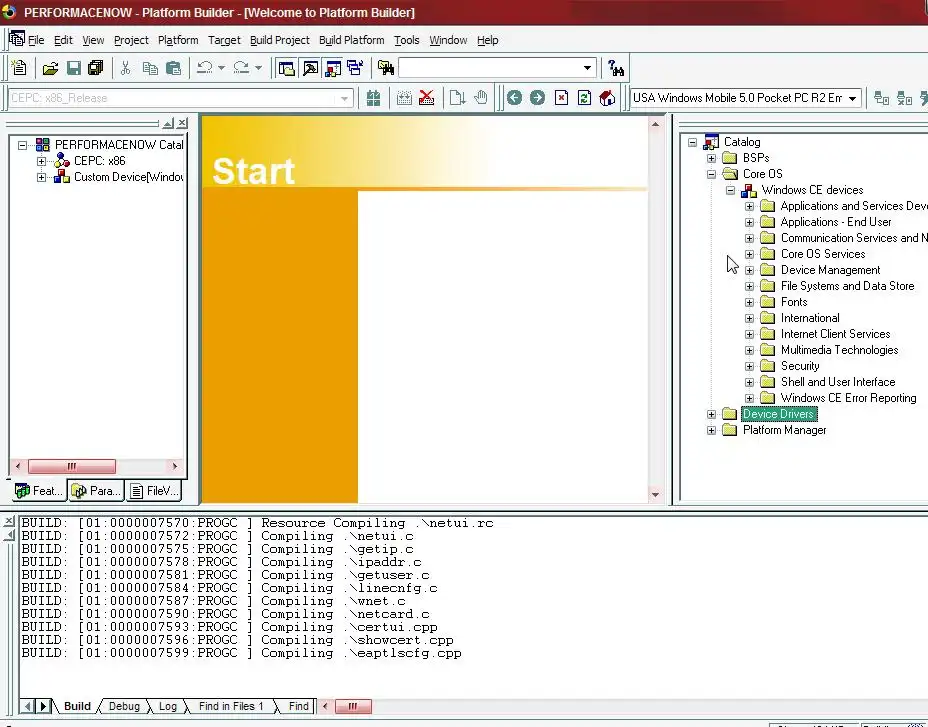Open the Target menu

224,40
